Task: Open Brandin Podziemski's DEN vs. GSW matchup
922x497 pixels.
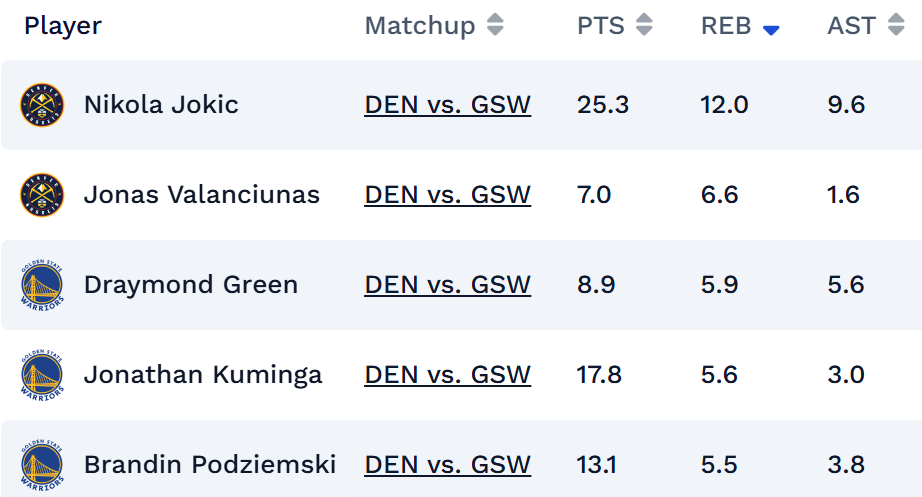Action: pyautogui.click(x=447, y=465)
